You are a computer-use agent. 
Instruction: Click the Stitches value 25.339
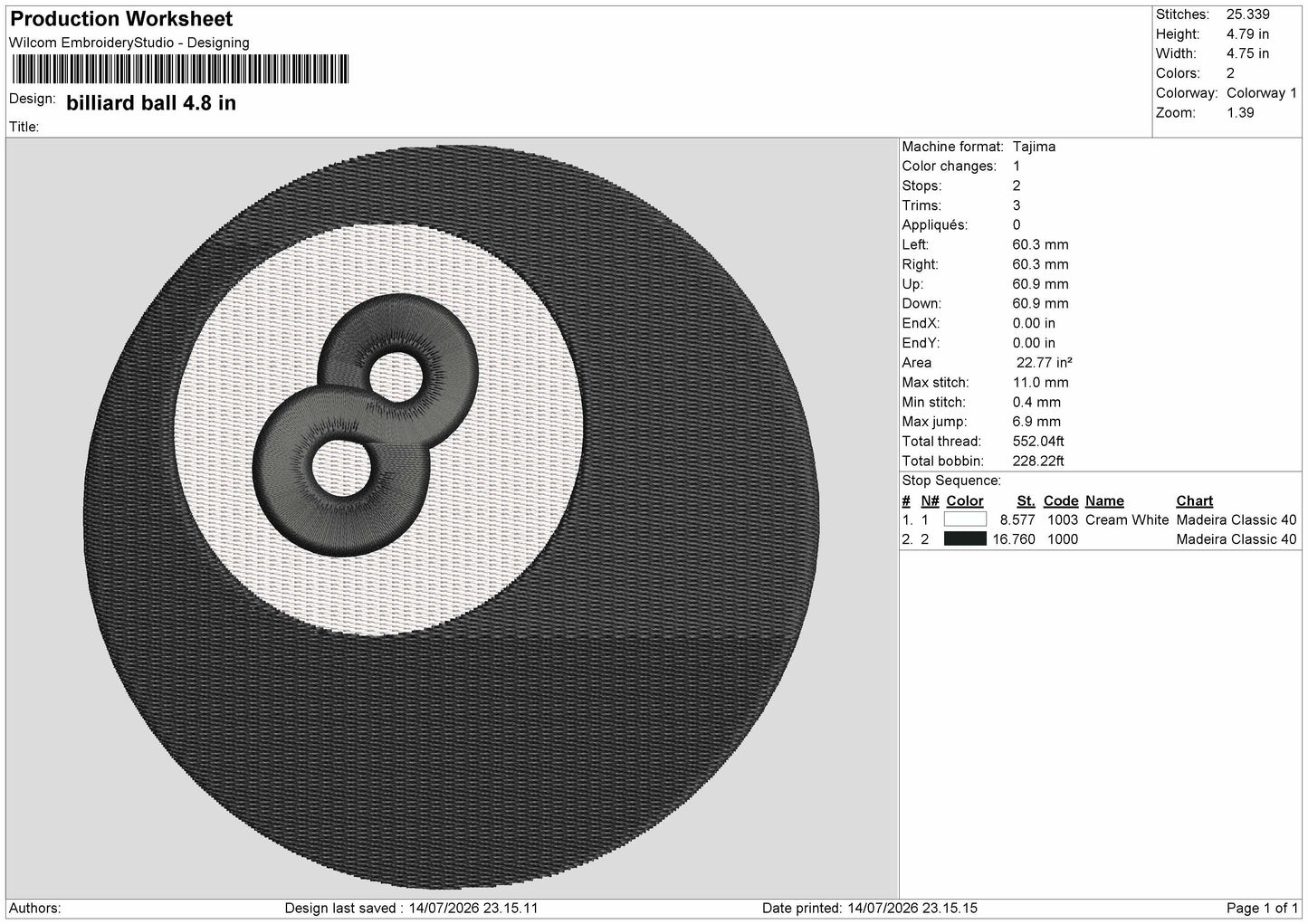tap(1248, 14)
